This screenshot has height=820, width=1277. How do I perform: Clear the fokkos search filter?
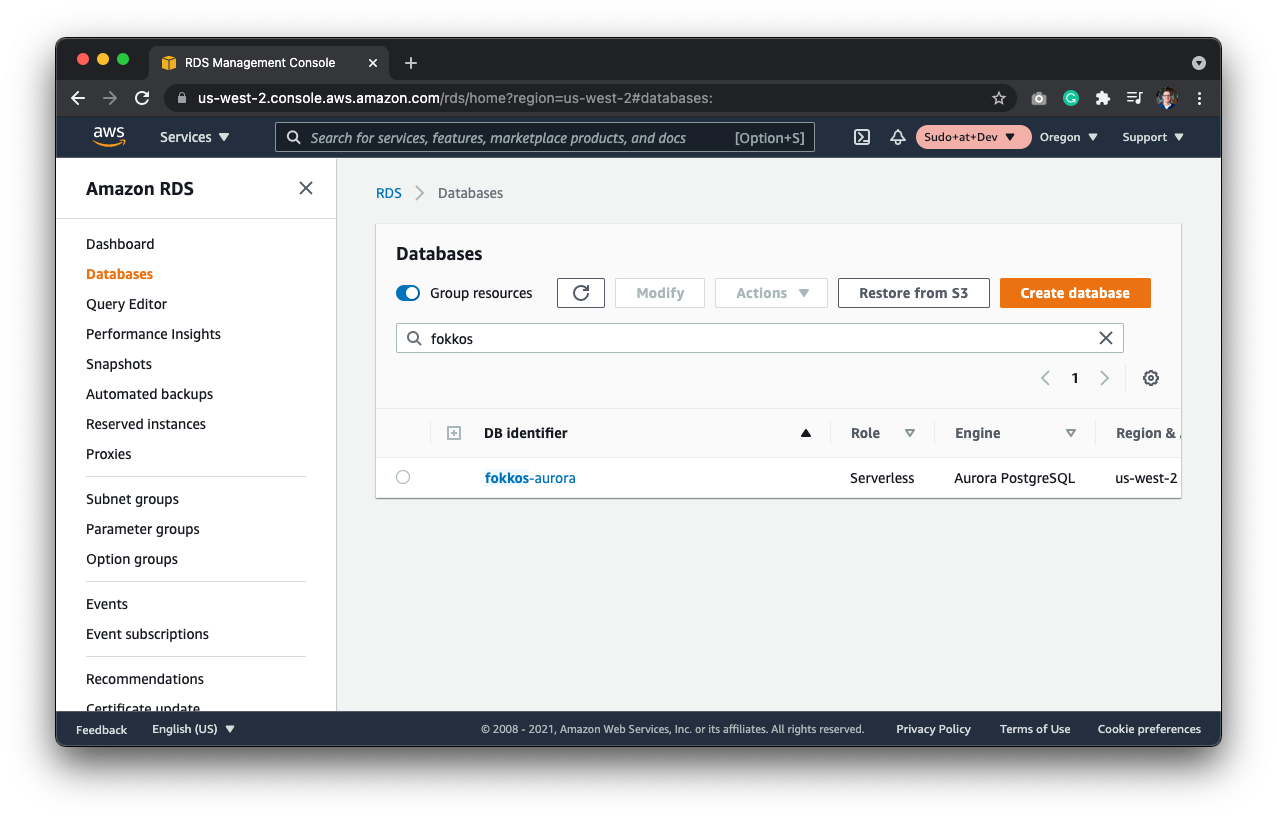tap(1106, 338)
